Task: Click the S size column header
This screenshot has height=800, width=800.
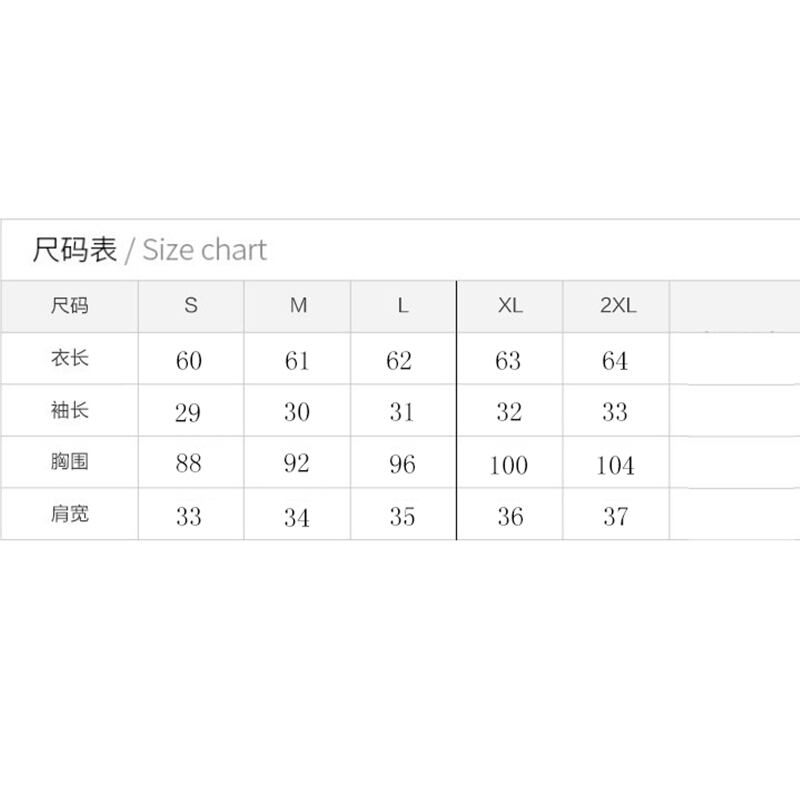Action: point(190,306)
